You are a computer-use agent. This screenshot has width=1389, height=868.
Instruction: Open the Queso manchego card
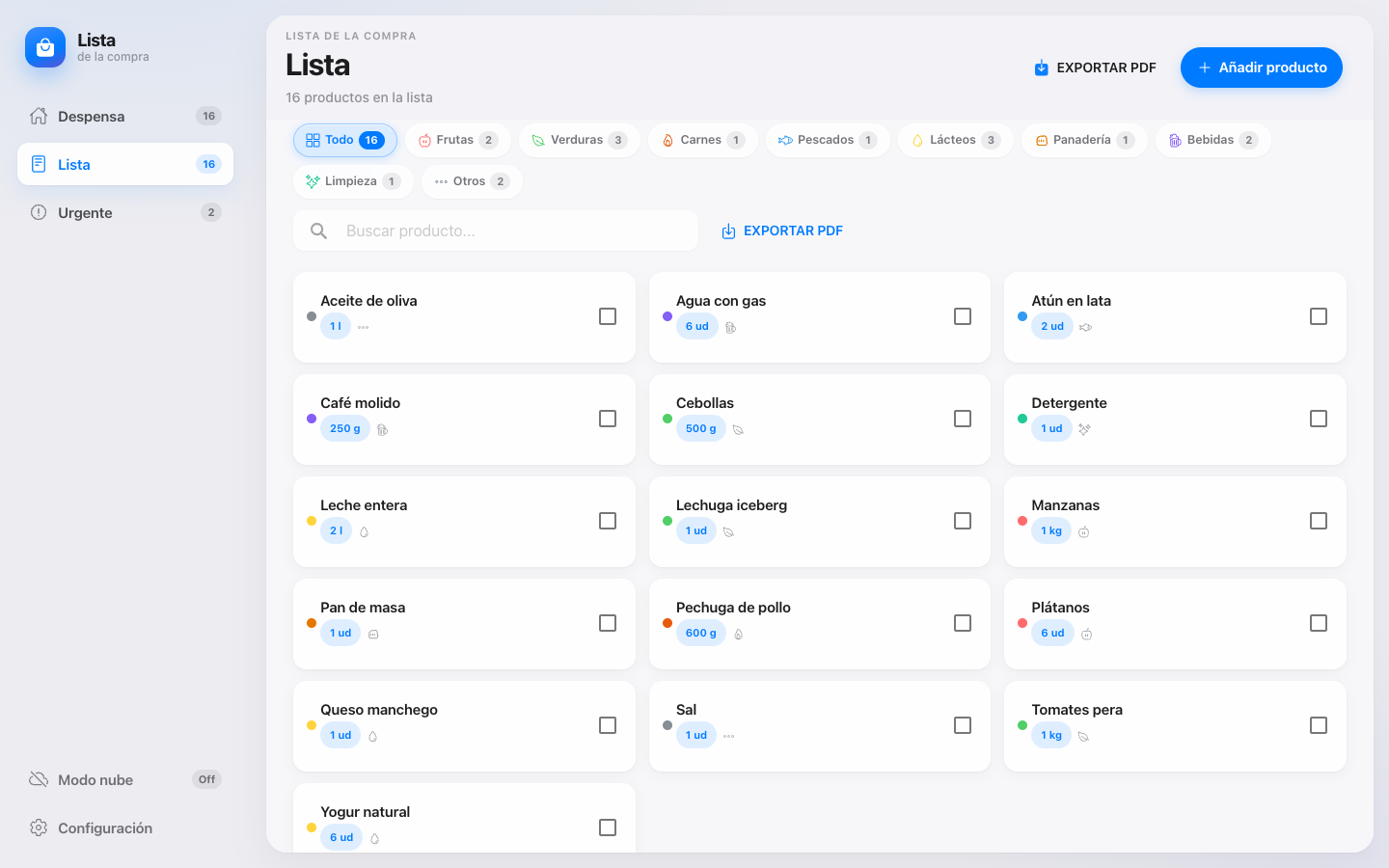464,726
